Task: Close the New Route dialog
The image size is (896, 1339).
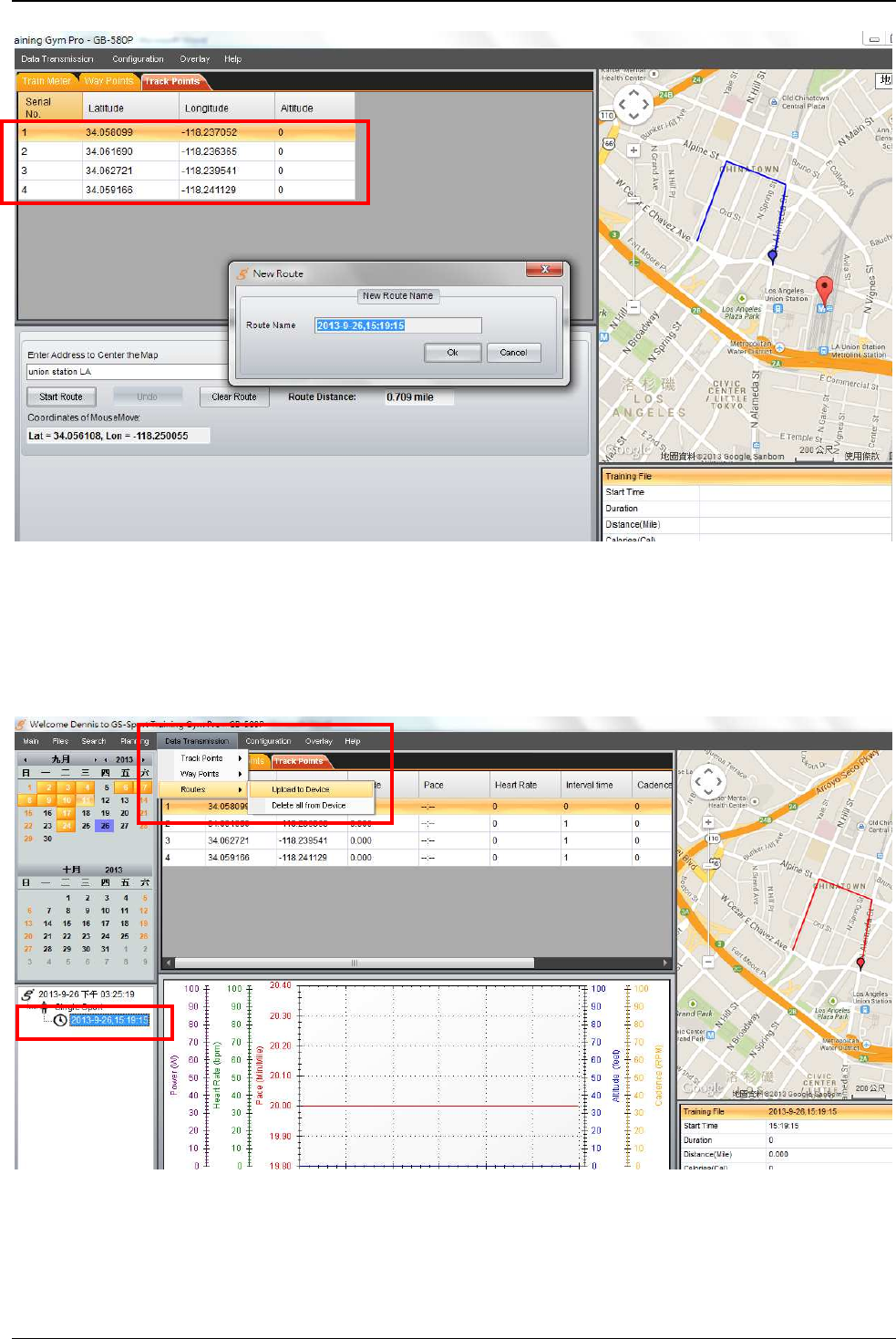Action: 545,269
